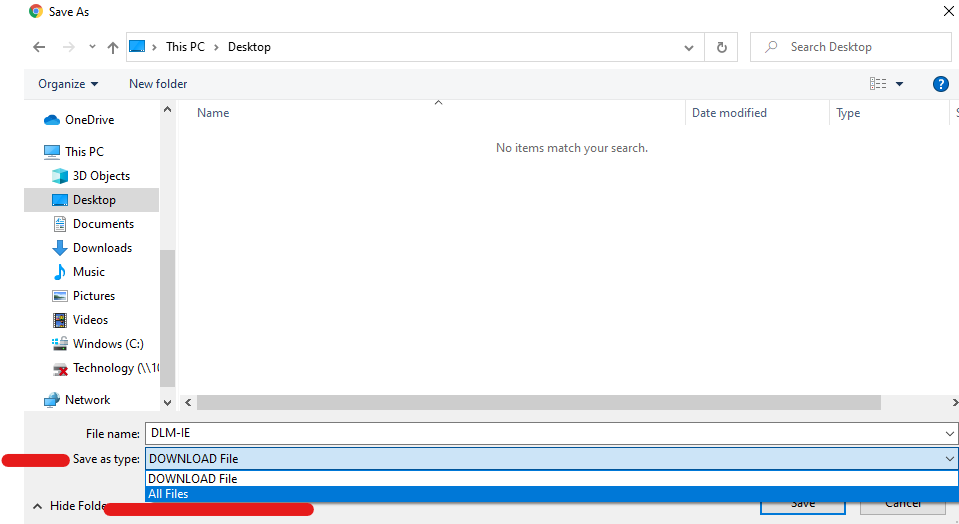The image size is (959, 524).
Task: Open the view options dropdown arrow
Action: [900, 84]
